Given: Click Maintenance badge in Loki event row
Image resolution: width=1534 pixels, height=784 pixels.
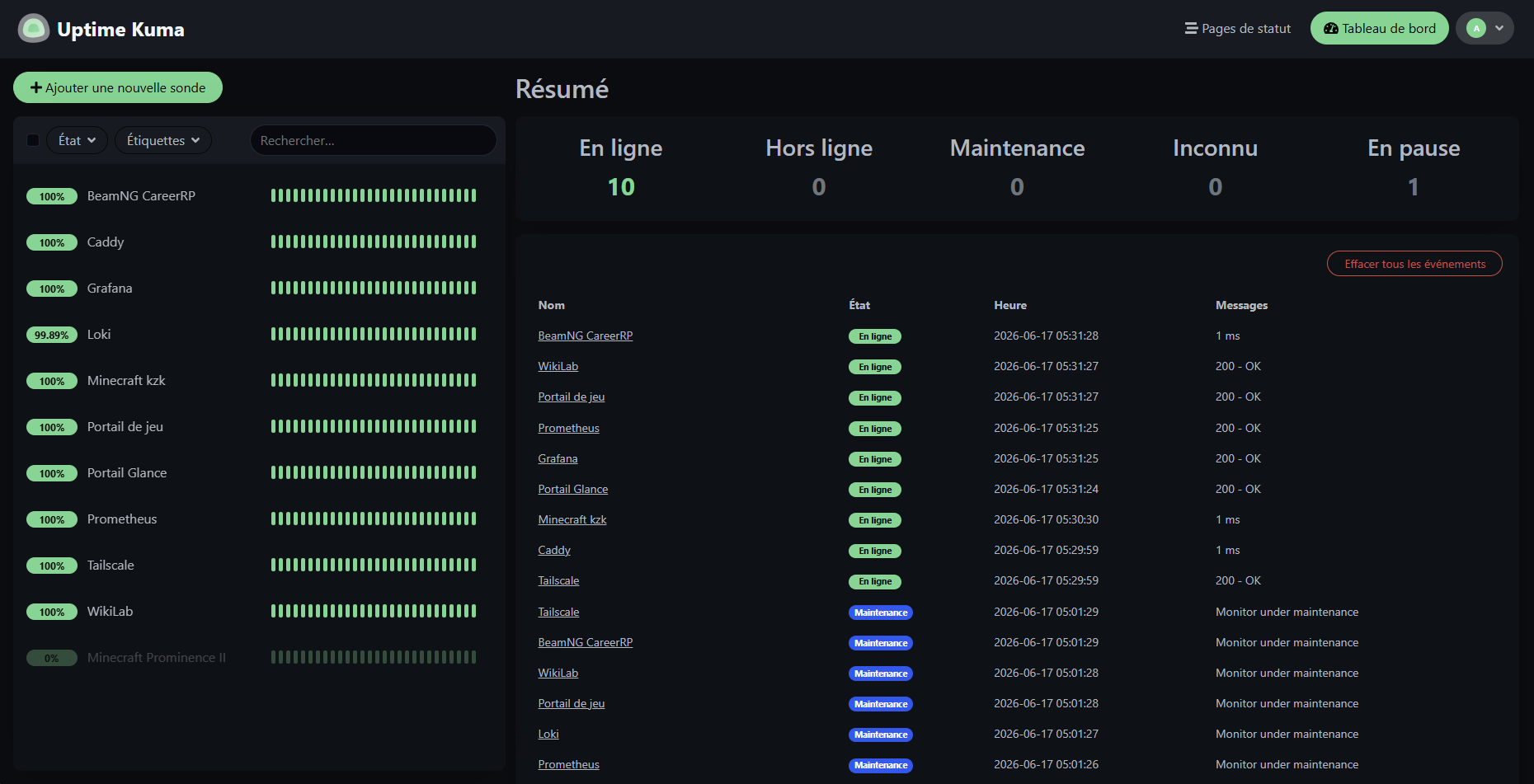Looking at the screenshot, I should [881, 735].
